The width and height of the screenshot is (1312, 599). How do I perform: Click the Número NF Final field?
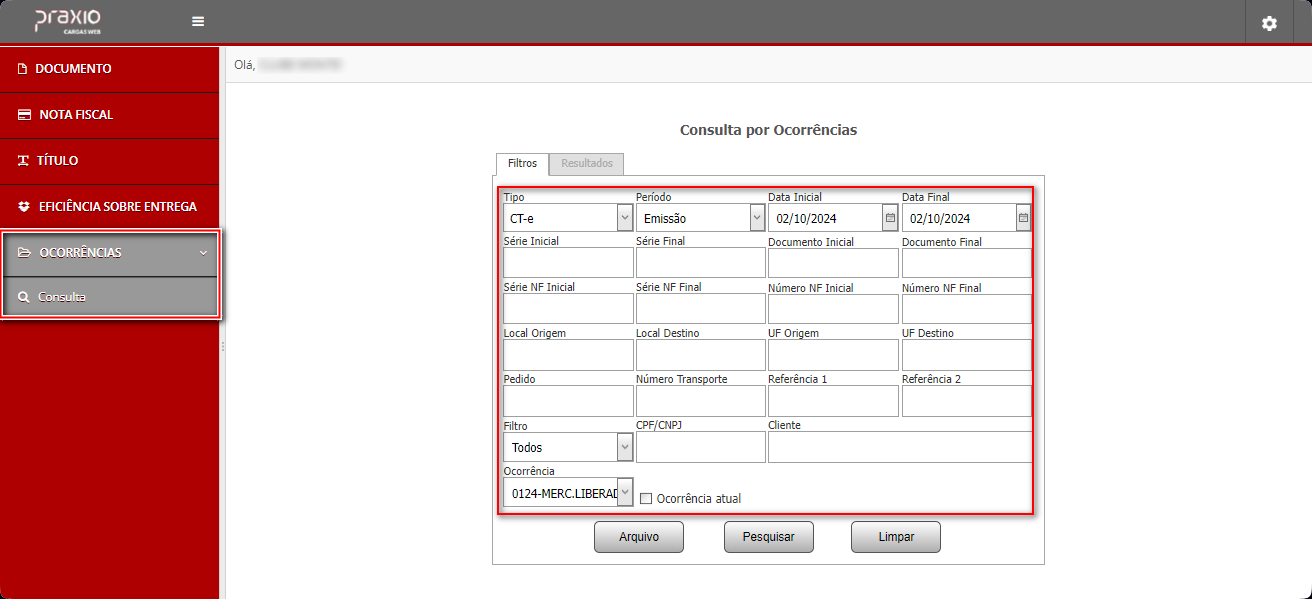[967, 309]
